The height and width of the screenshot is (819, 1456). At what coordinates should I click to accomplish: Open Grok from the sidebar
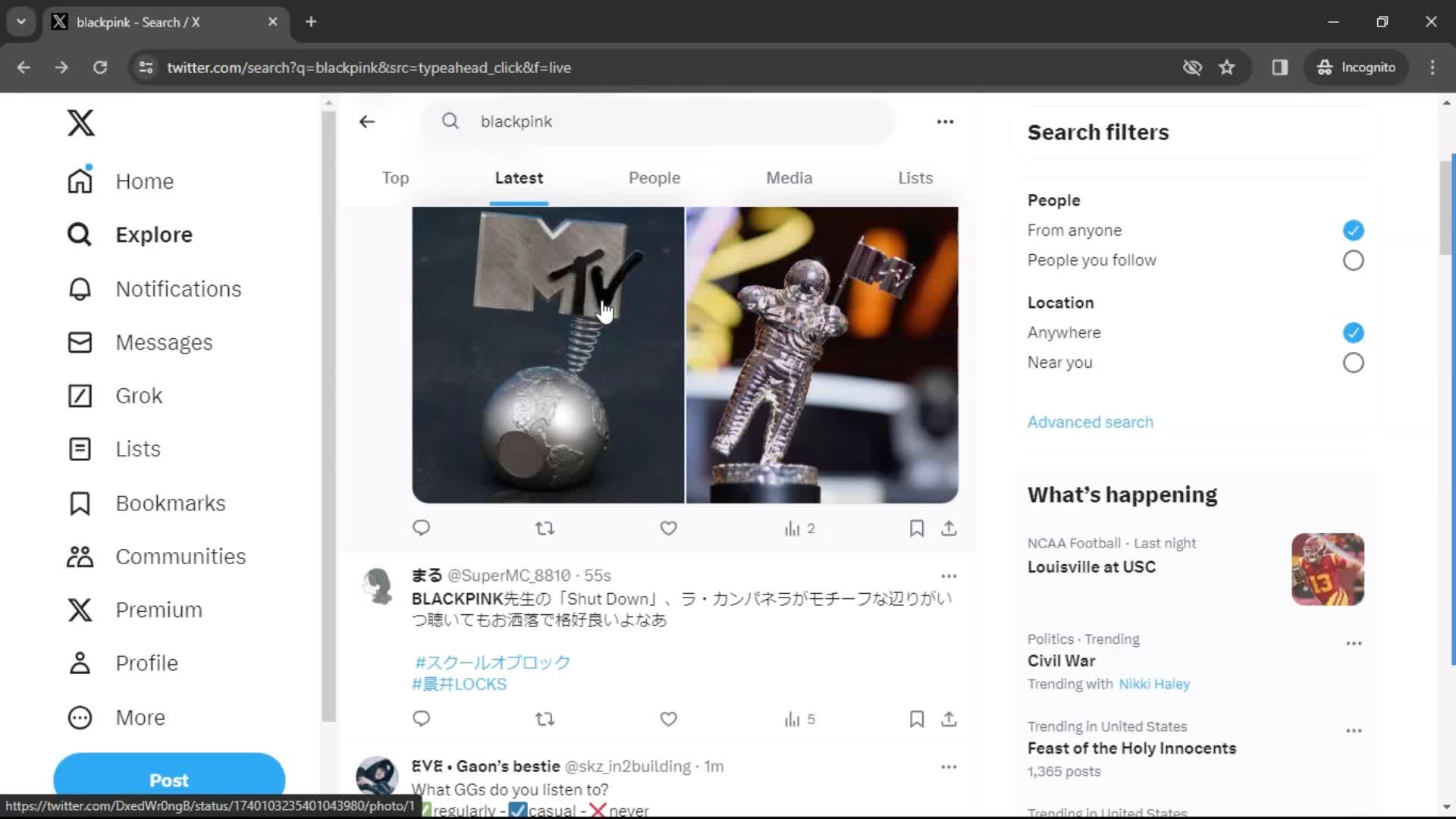(115, 396)
